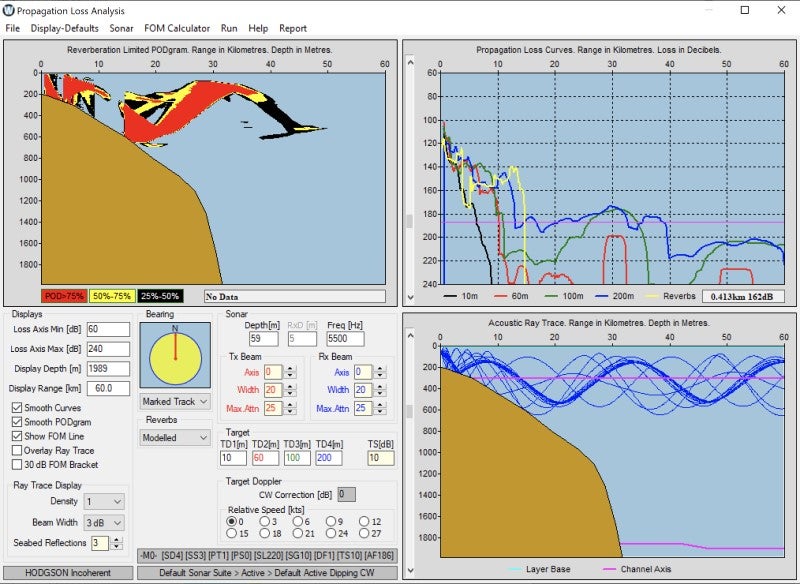Viewport: 800px width, 584px height.
Task: Open the FOM Calculator menu
Action: pos(176,28)
